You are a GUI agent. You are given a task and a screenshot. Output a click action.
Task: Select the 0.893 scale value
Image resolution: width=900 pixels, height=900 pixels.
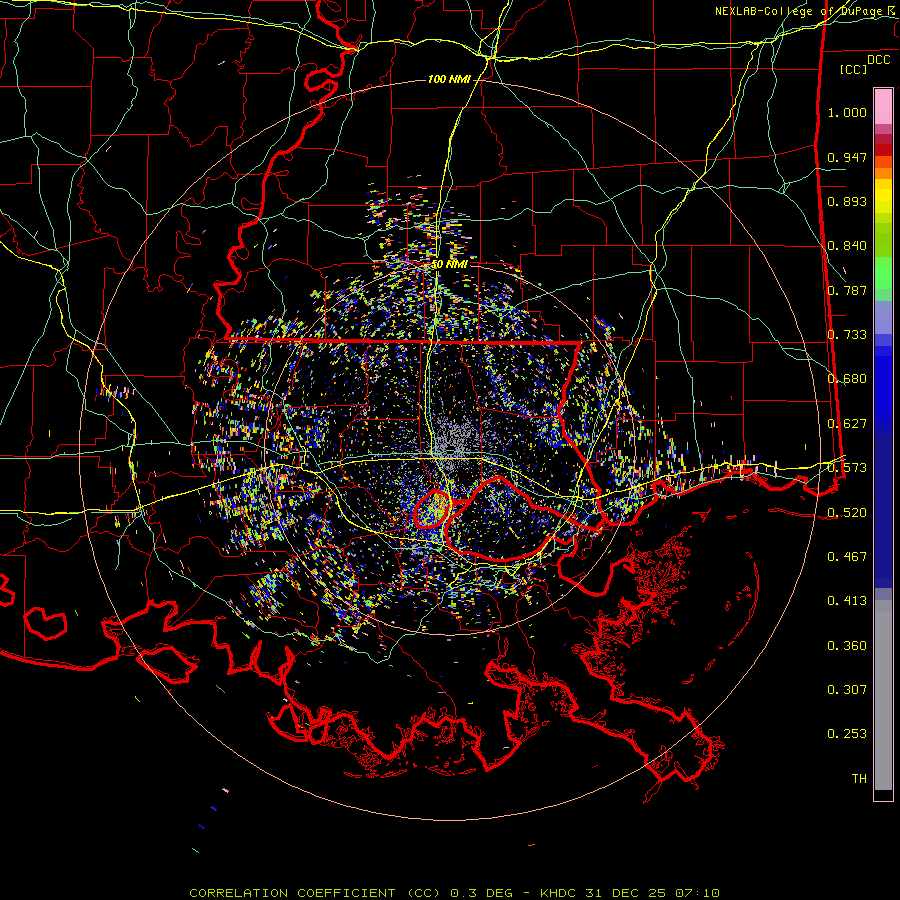point(847,201)
